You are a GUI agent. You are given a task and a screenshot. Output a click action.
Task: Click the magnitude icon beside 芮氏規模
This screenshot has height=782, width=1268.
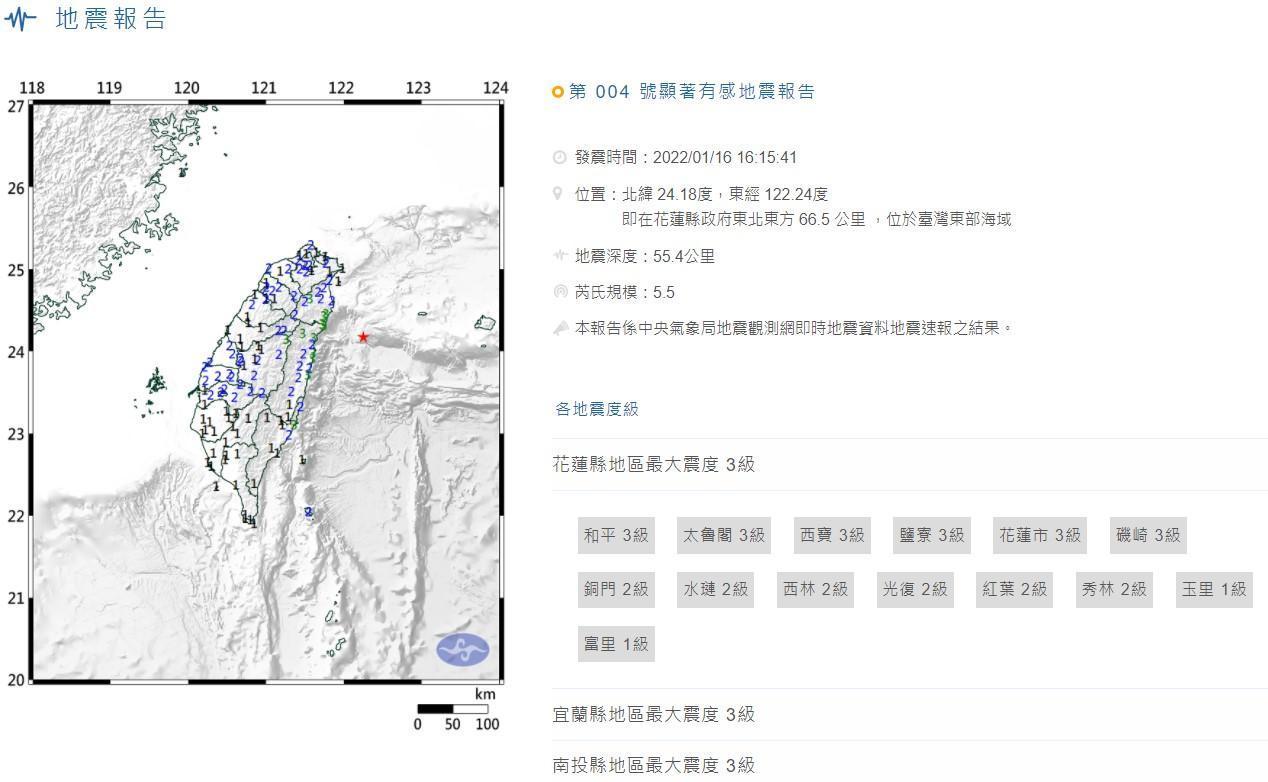560,292
